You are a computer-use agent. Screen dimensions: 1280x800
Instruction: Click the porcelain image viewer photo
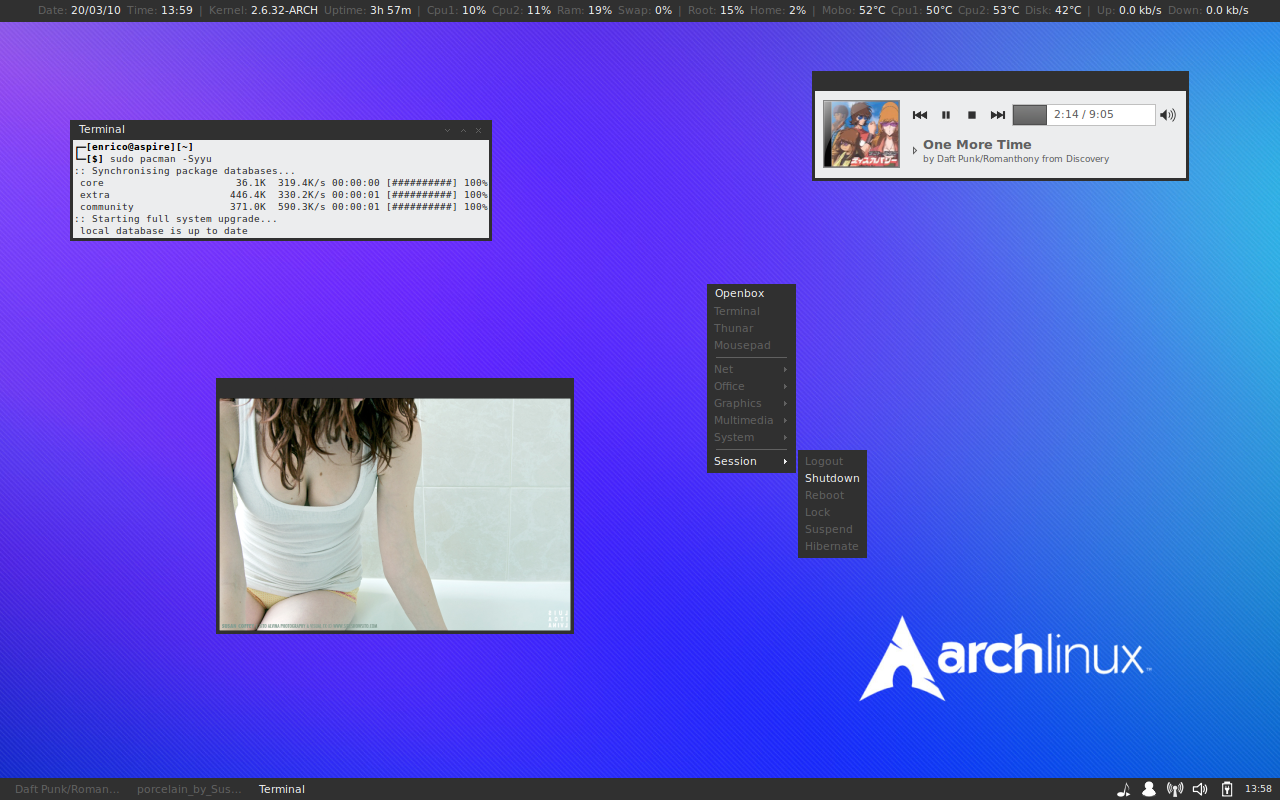pyautogui.click(x=395, y=514)
